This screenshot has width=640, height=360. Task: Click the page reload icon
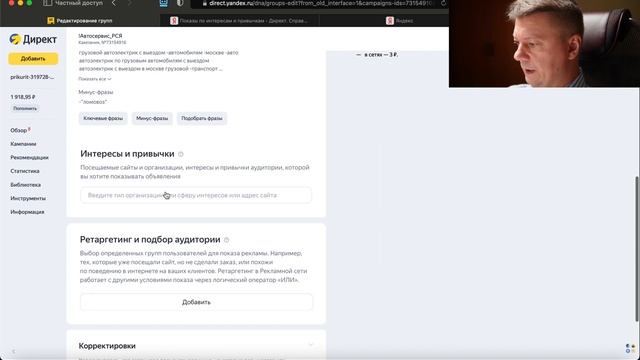[443, 3]
